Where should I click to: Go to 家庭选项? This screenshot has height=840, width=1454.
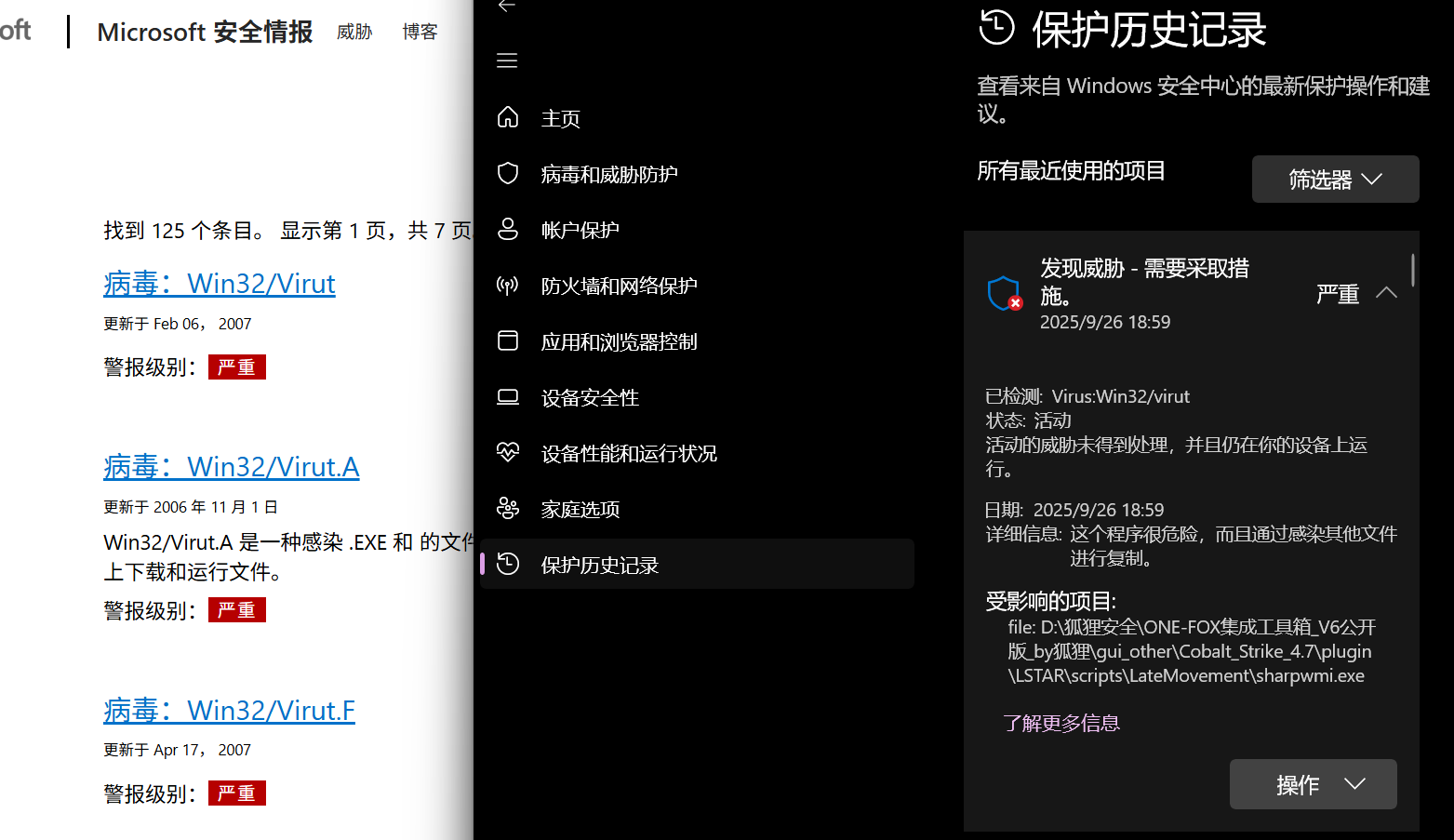(580, 510)
